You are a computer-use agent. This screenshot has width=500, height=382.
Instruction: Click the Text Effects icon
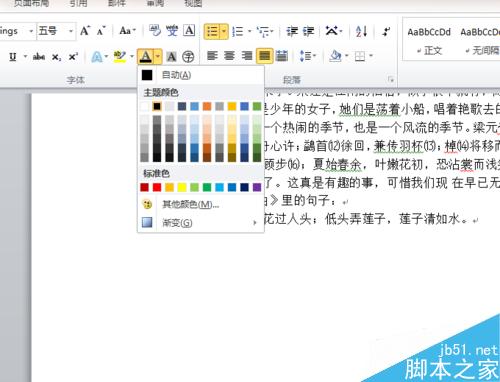point(97,57)
